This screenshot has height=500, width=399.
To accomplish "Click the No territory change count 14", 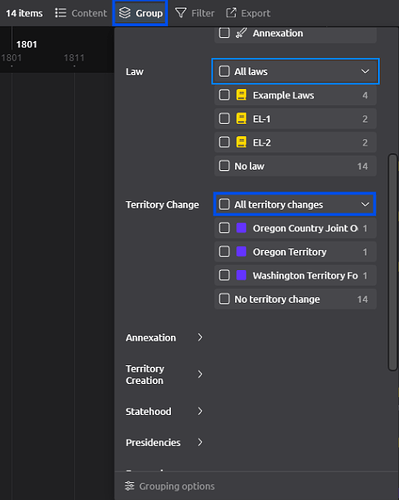I will 362,299.
